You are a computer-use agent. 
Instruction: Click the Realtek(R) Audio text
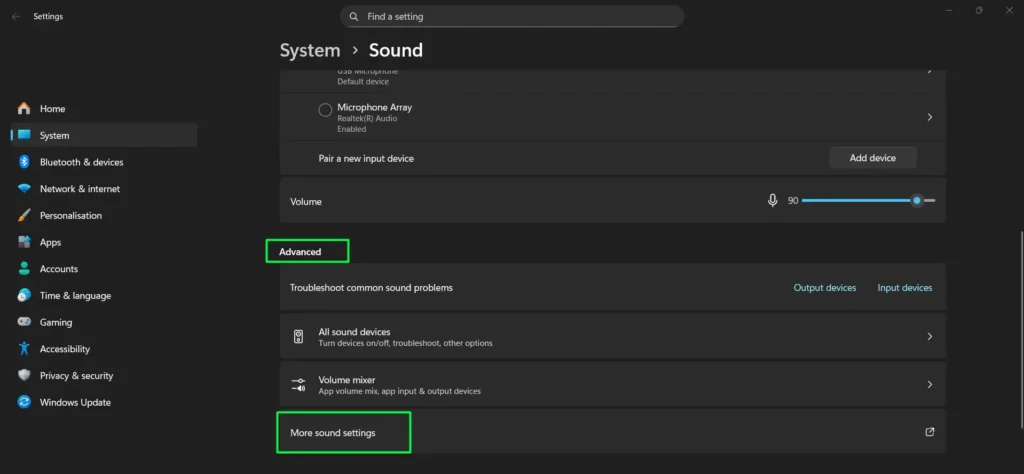[367, 119]
